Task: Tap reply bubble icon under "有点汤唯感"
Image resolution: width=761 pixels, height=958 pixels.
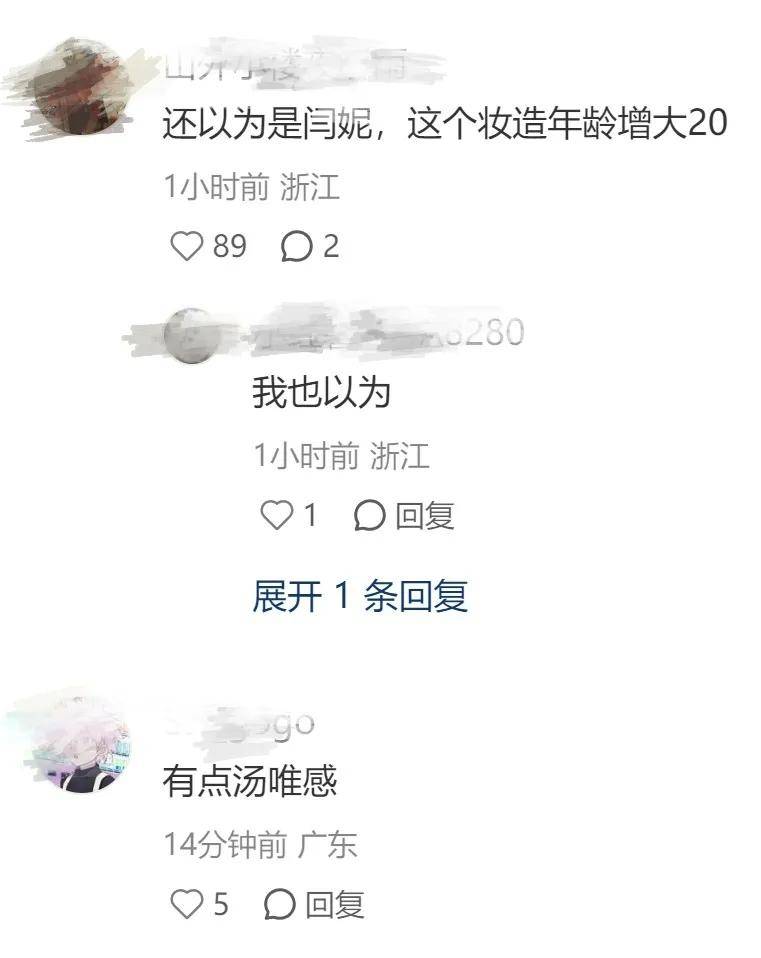Action: [280, 904]
